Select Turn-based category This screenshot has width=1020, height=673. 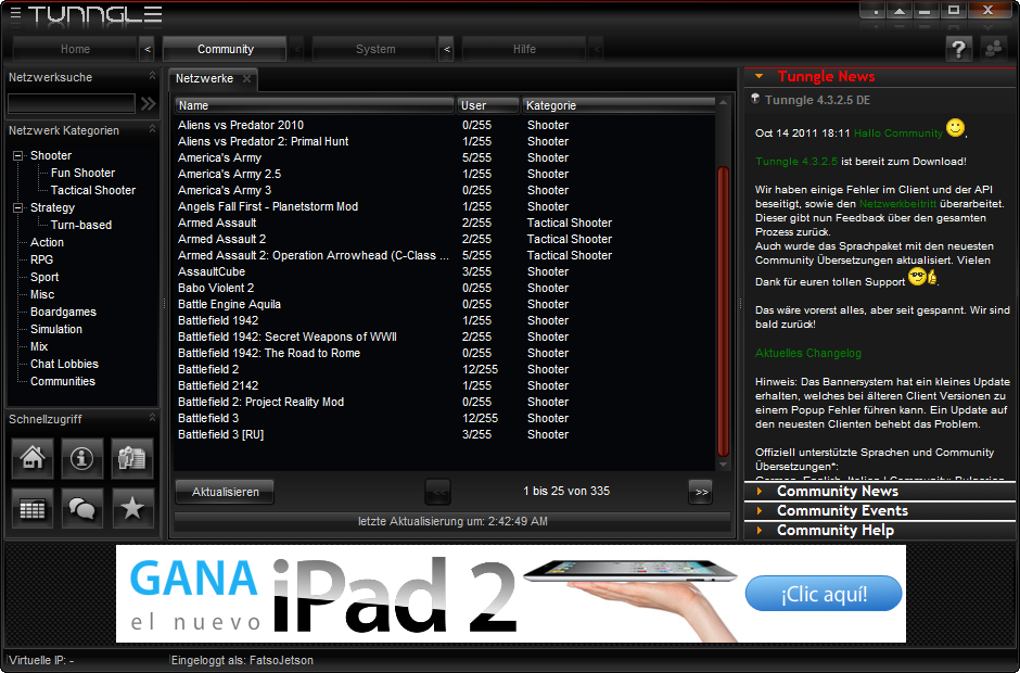(81, 225)
